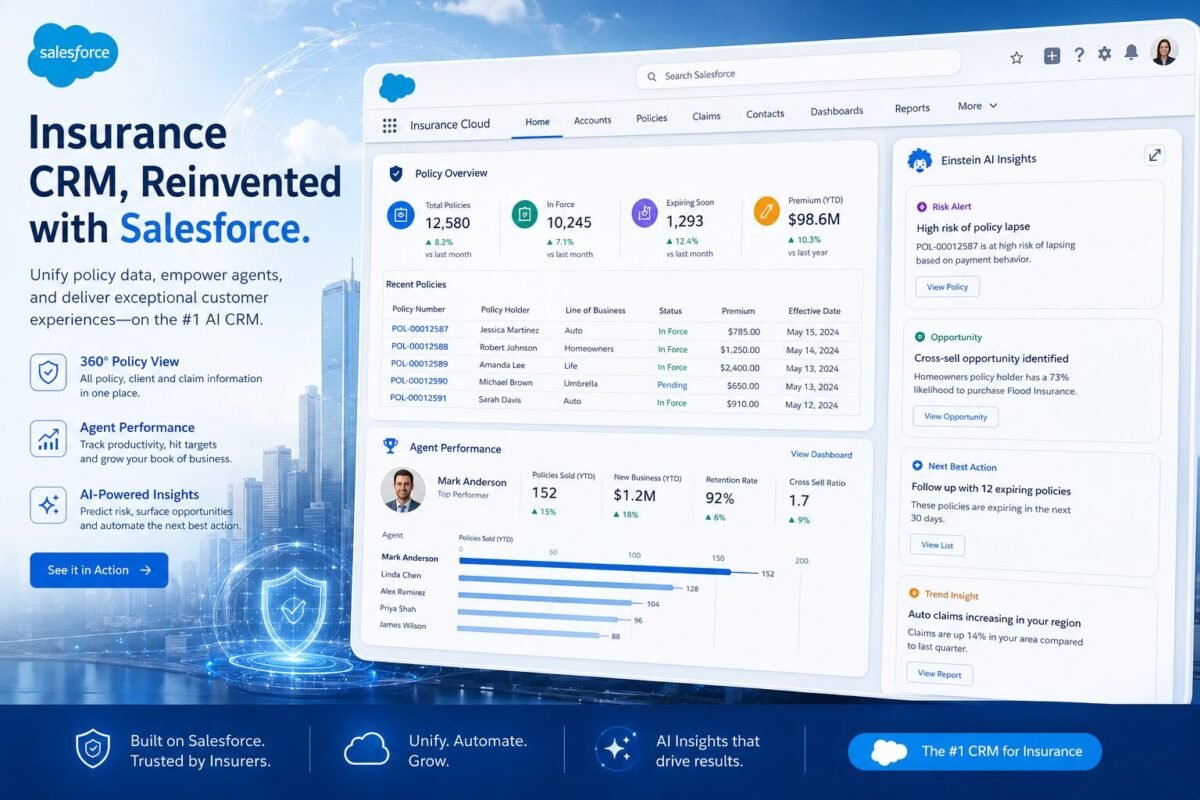Click The #1 CRM for Insurance button

coord(975,751)
